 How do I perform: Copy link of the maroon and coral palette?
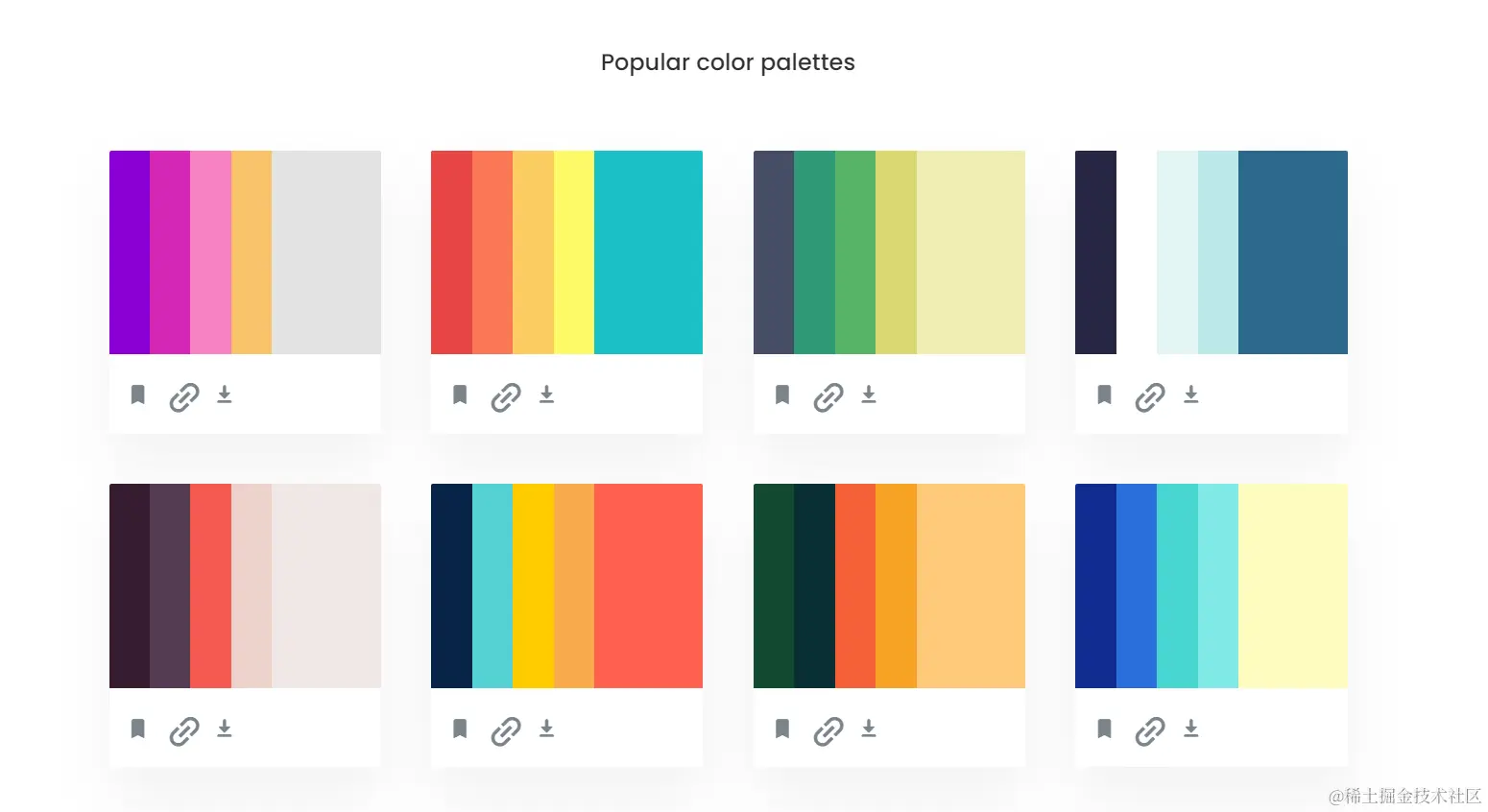tap(184, 730)
